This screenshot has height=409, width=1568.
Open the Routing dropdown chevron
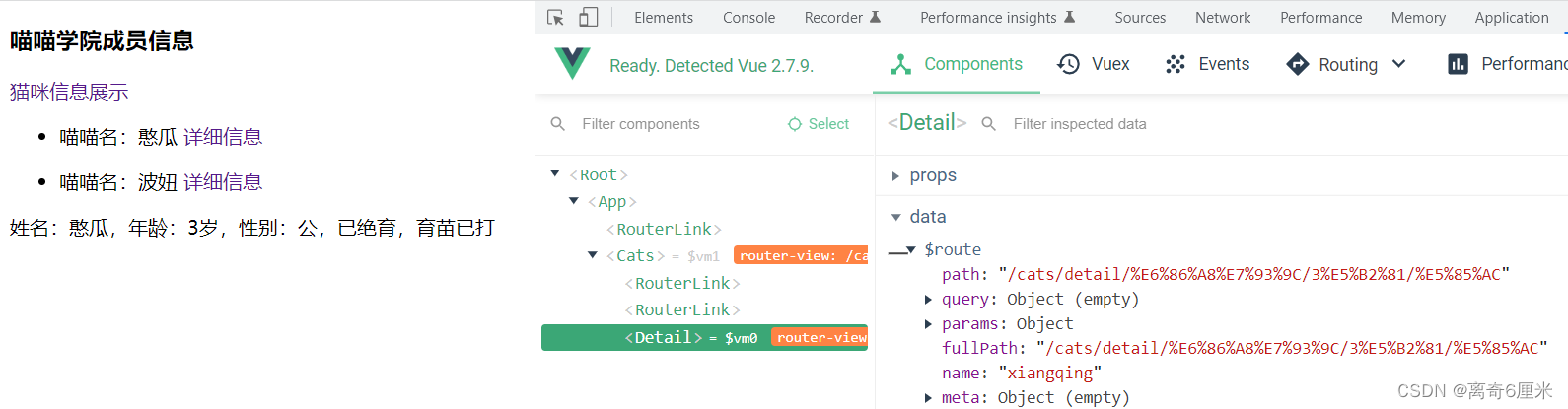click(x=1398, y=64)
